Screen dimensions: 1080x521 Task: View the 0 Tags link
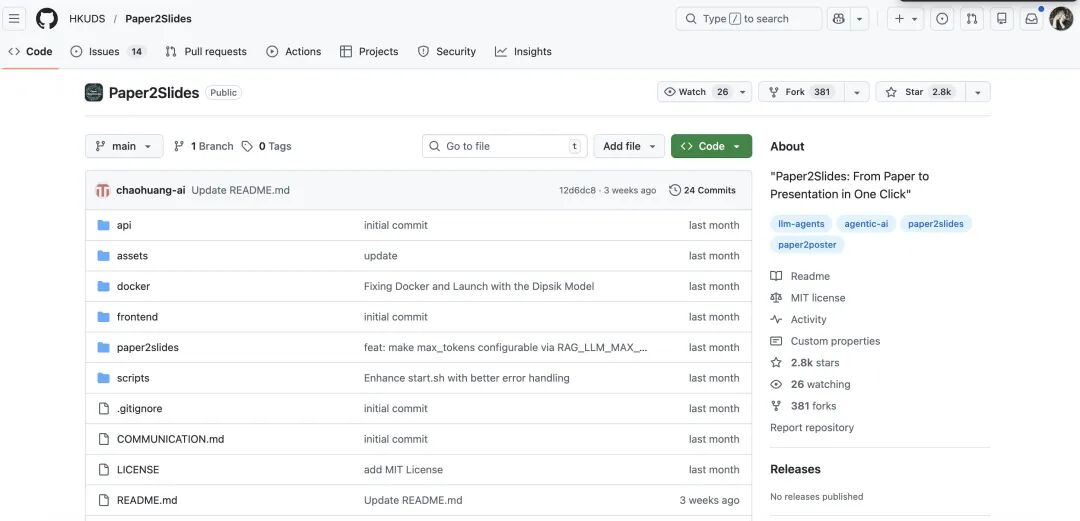[x=267, y=146]
